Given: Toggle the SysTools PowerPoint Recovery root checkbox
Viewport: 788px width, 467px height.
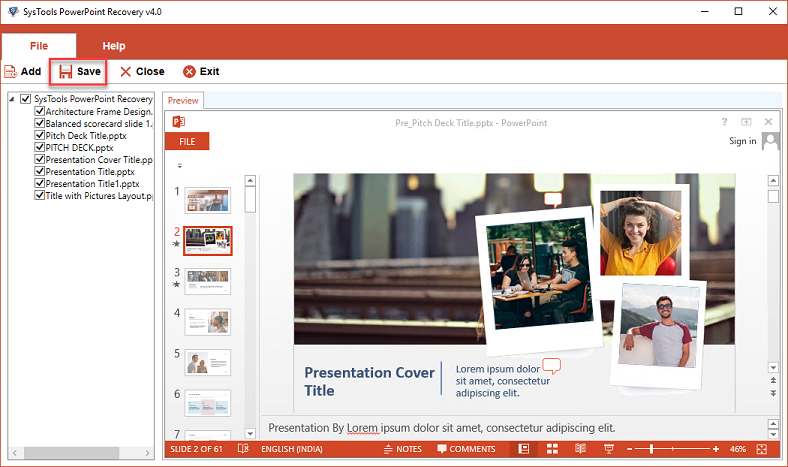Looking at the screenshot, I should 26,99.
